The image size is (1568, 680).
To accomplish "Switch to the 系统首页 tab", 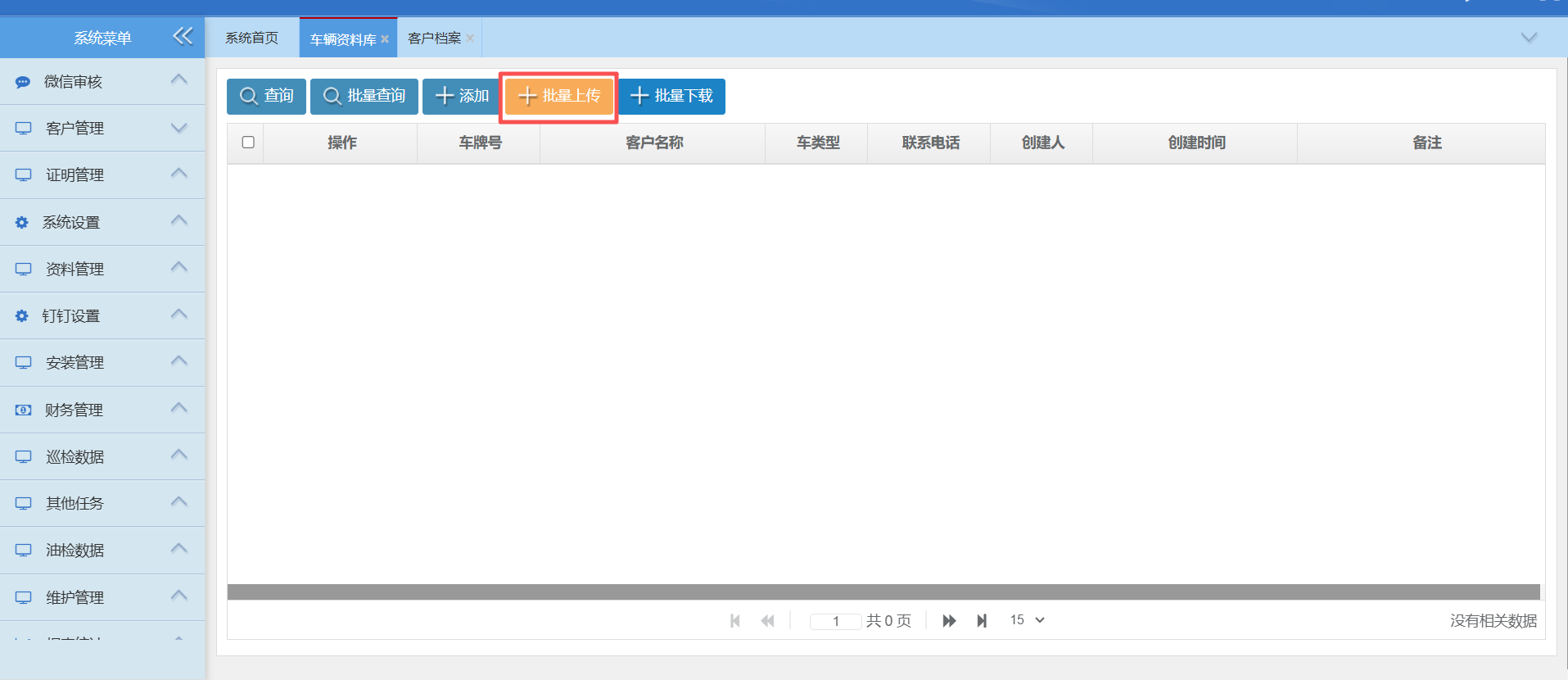I will tap(251, 39).
